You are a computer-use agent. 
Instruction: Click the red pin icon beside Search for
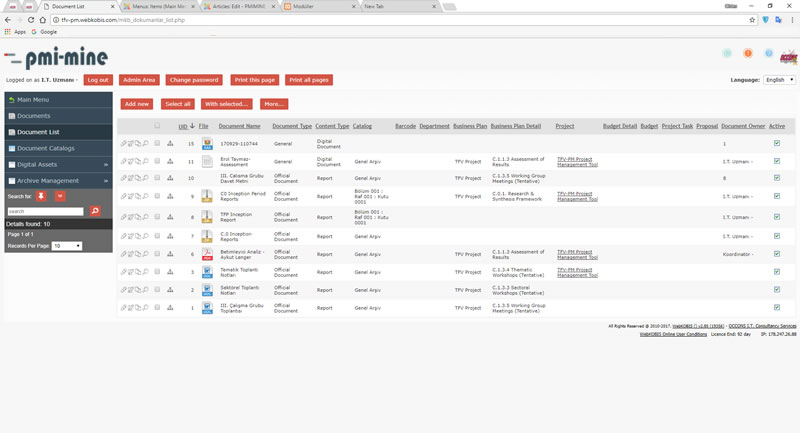coord(41,196)
